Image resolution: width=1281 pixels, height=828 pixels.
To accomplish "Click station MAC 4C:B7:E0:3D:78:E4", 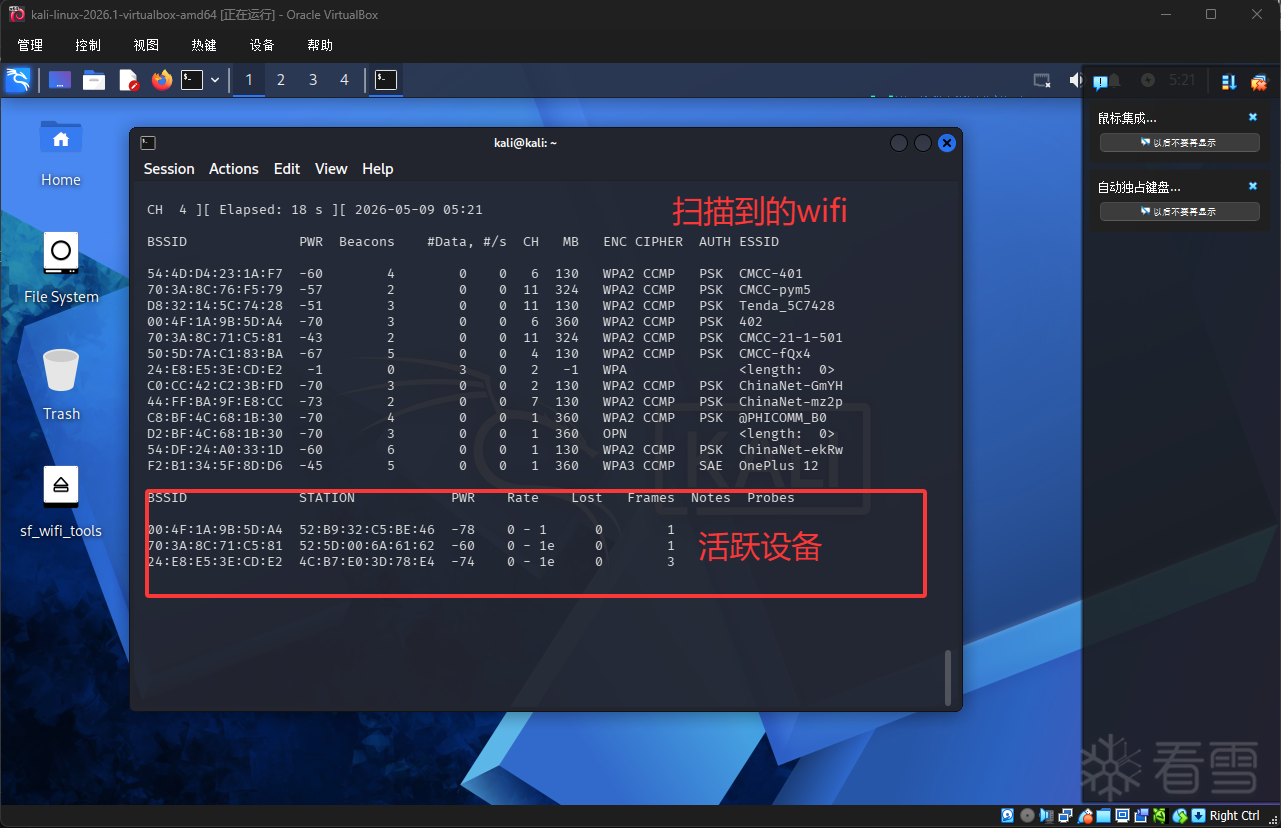I will tap(367, 562).
